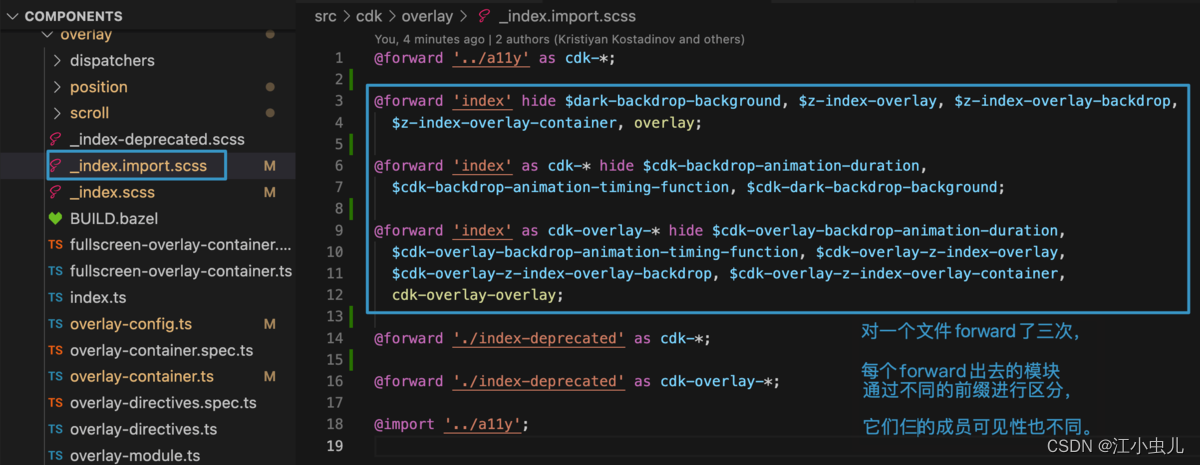Open BUILD.bazel file
1200x465 pixels.
point(114,218)
